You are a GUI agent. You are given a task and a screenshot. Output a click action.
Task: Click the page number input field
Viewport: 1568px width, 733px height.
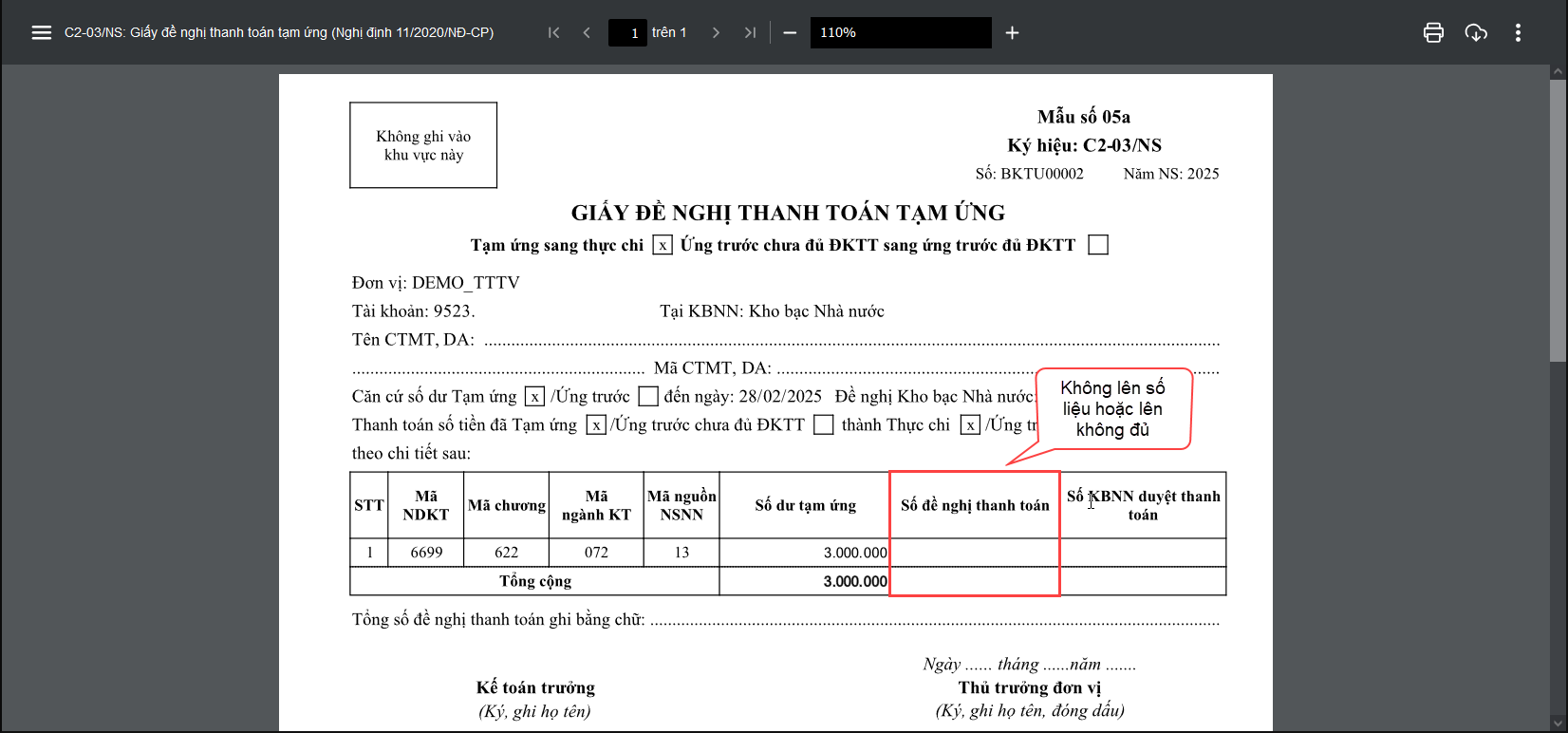pyautogui.click(x=628, y=32)
